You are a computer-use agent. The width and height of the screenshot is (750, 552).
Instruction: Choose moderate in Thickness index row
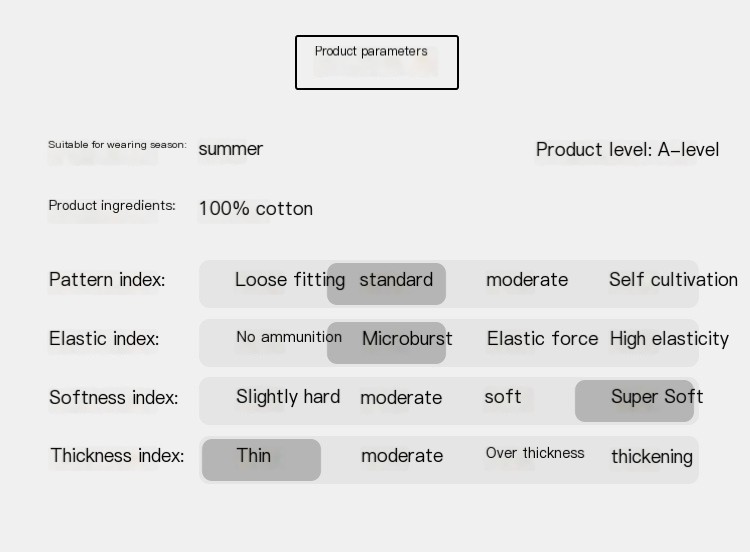point(401,456)
